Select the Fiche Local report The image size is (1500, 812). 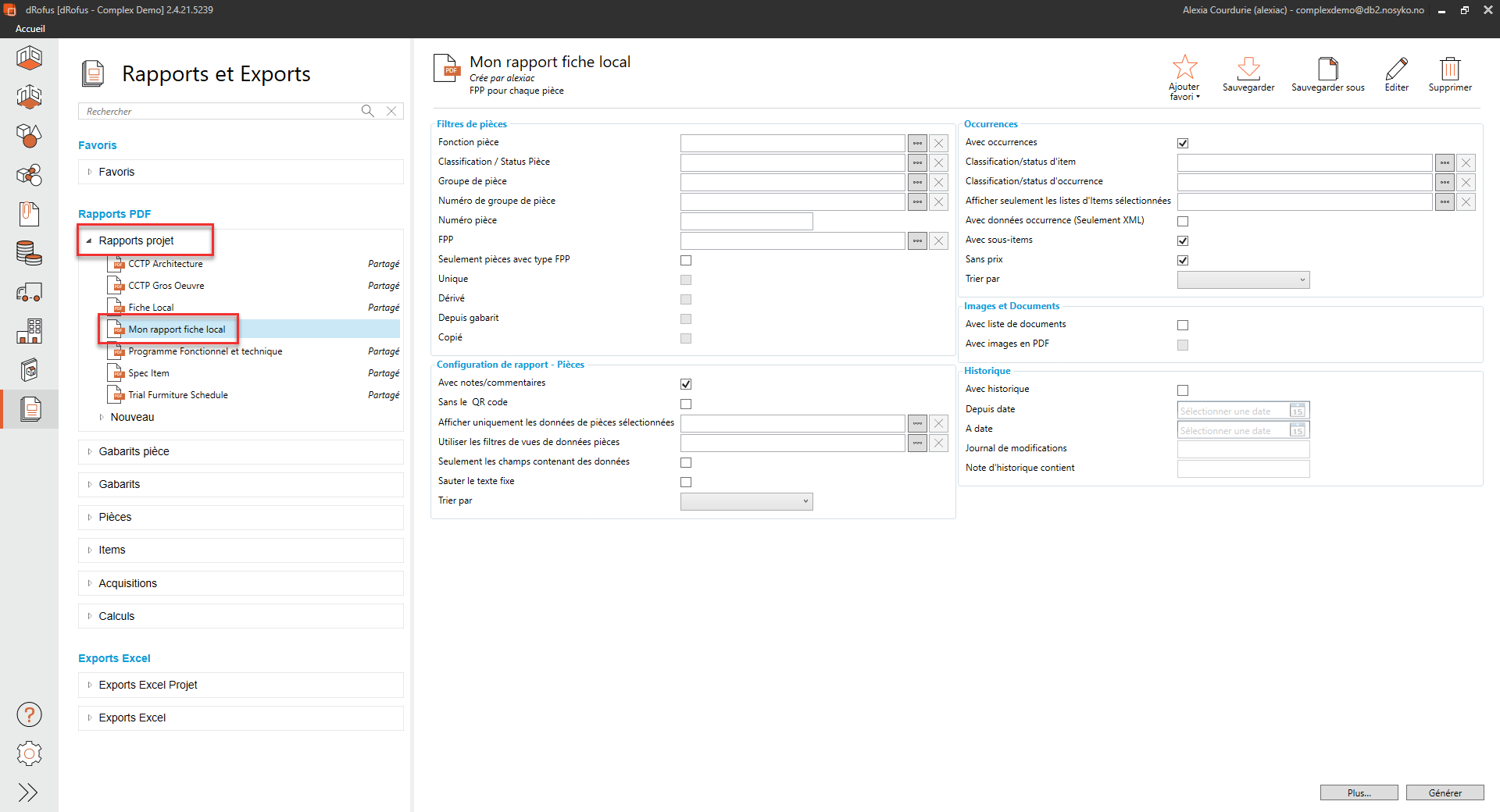click(x=151, y=308)
